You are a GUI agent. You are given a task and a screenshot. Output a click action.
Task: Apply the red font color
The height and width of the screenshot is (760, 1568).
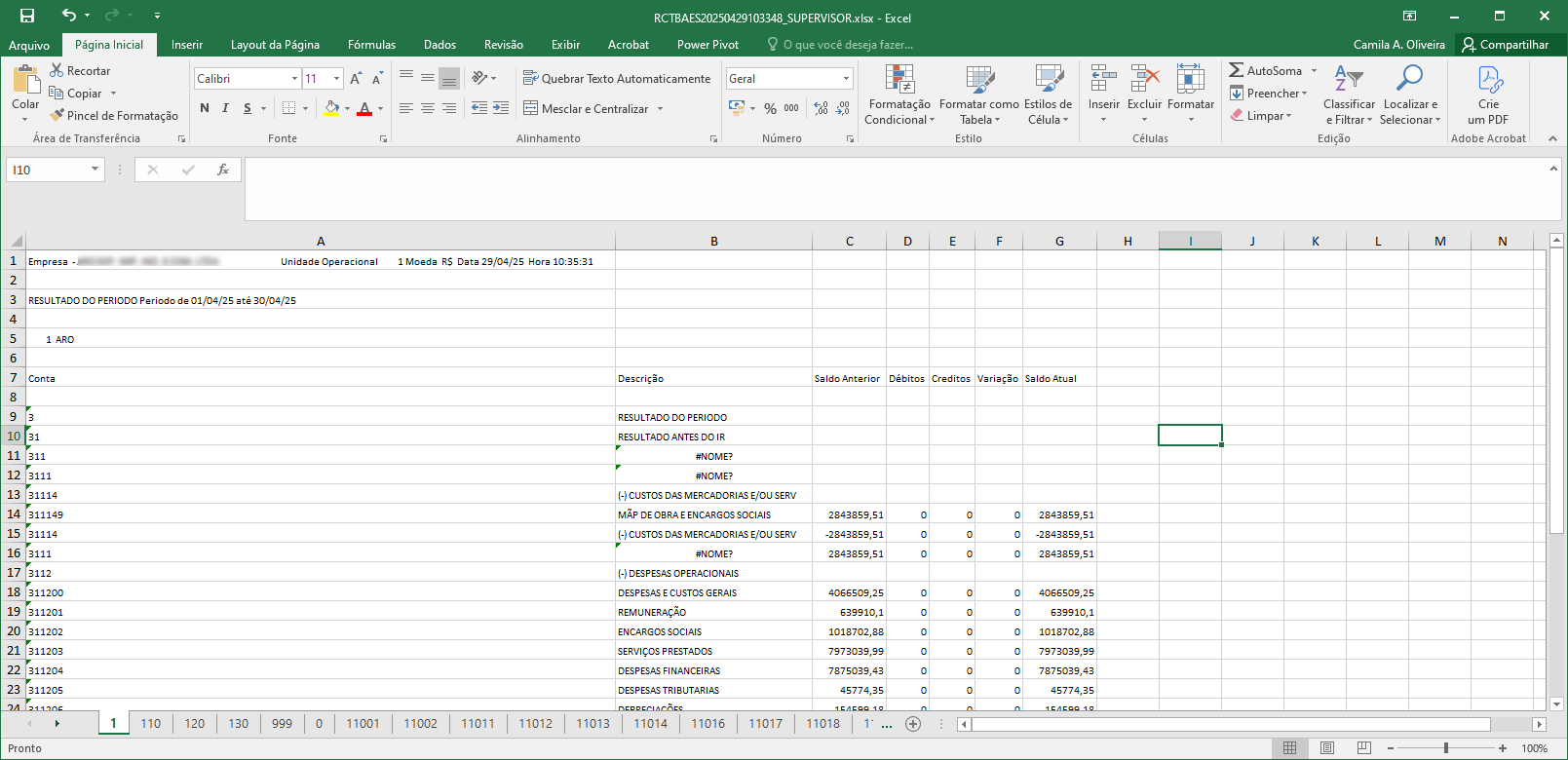click(364, 108)
